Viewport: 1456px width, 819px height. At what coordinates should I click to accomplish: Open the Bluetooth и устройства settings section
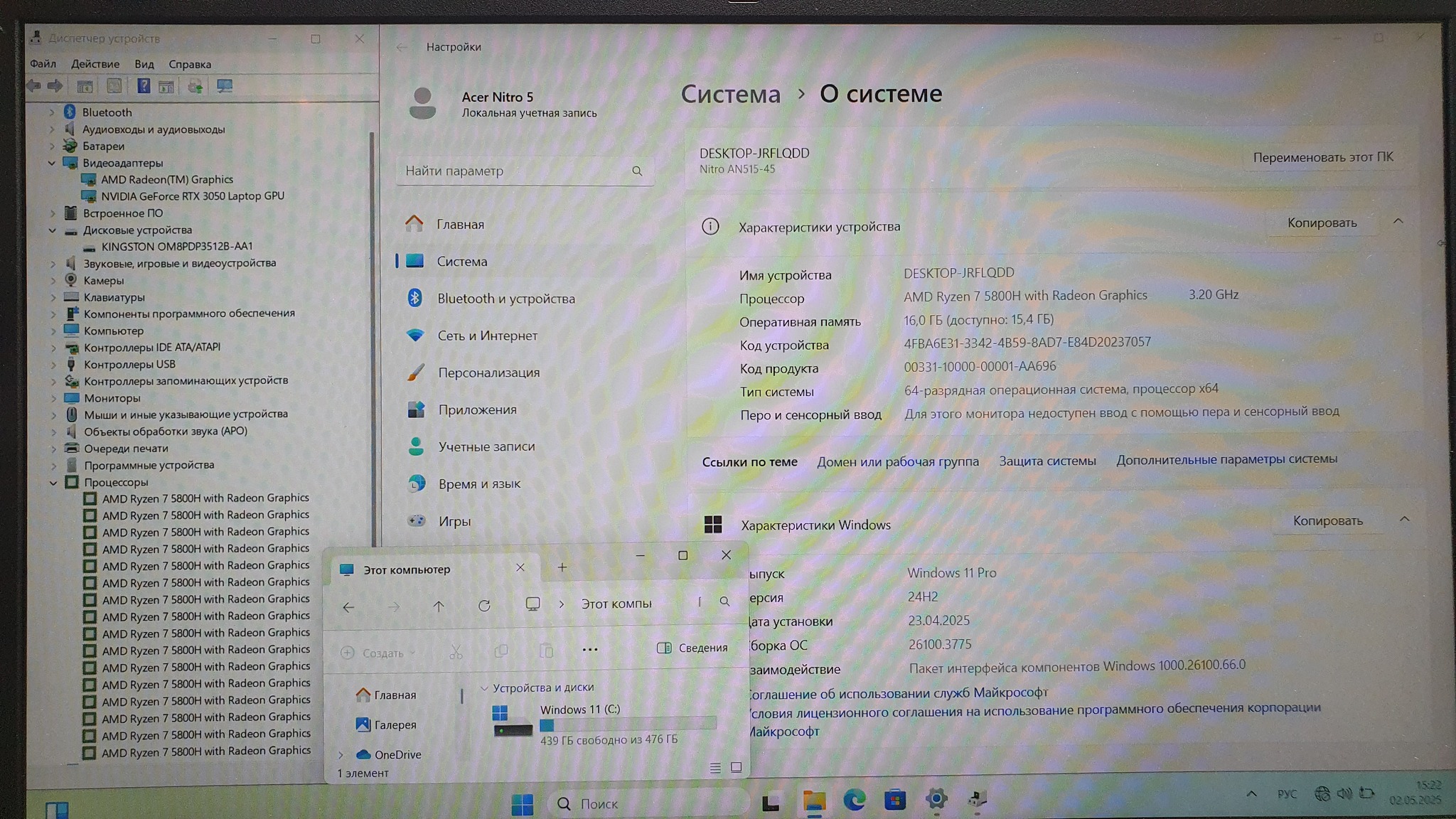point(505,299)
